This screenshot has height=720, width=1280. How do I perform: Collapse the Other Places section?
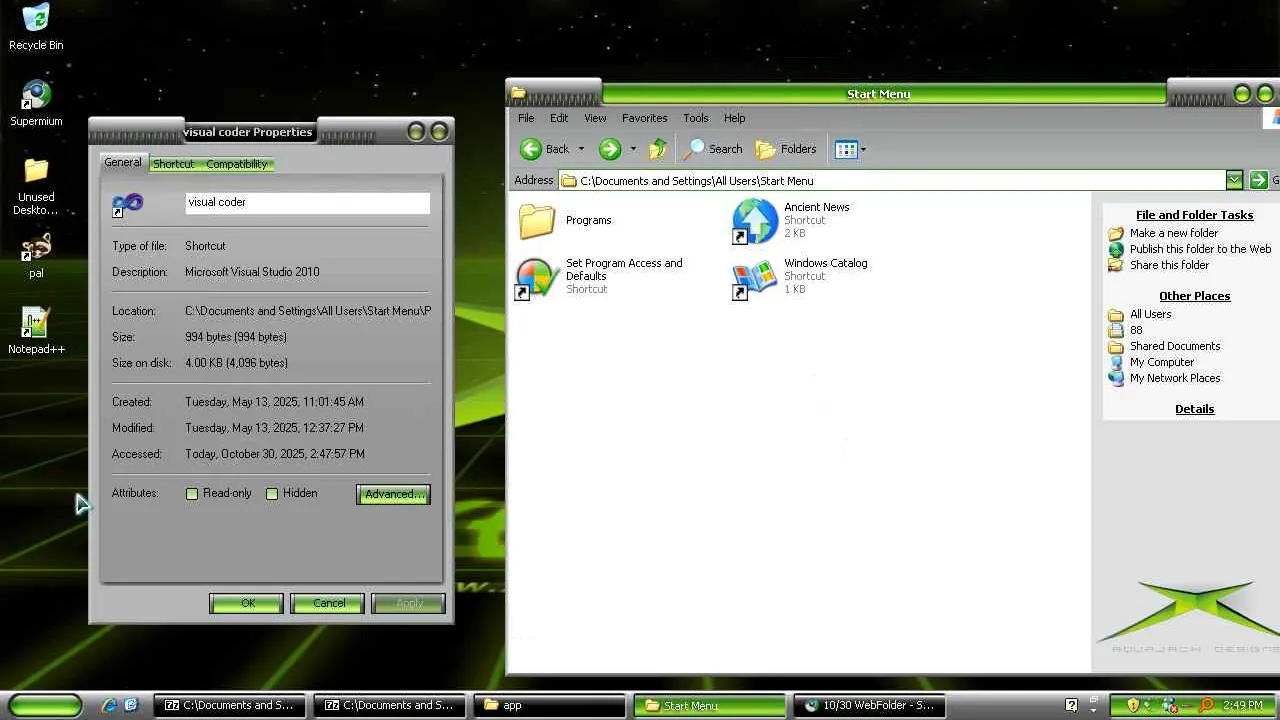1194,296
